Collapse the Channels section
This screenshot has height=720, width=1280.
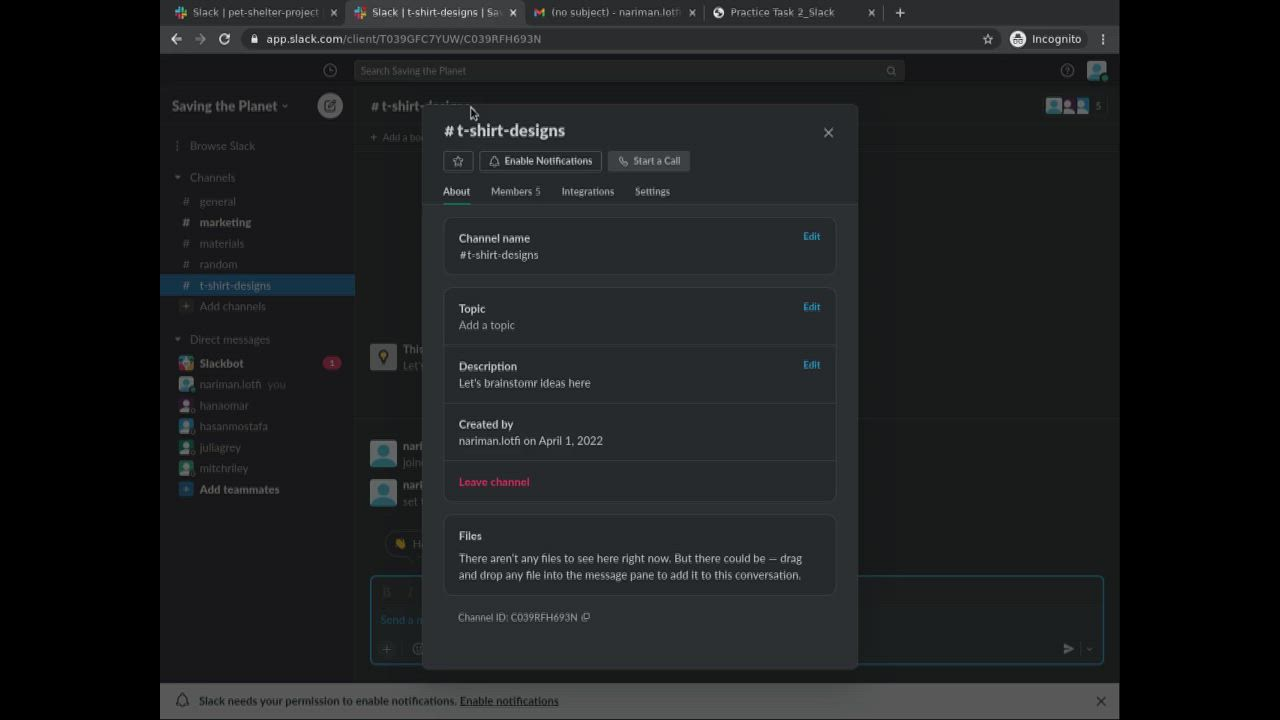pos(178,177)
